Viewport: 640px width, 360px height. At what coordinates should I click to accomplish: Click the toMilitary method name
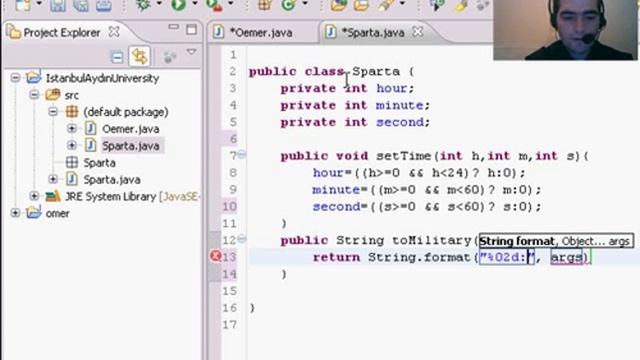point(432,240)
